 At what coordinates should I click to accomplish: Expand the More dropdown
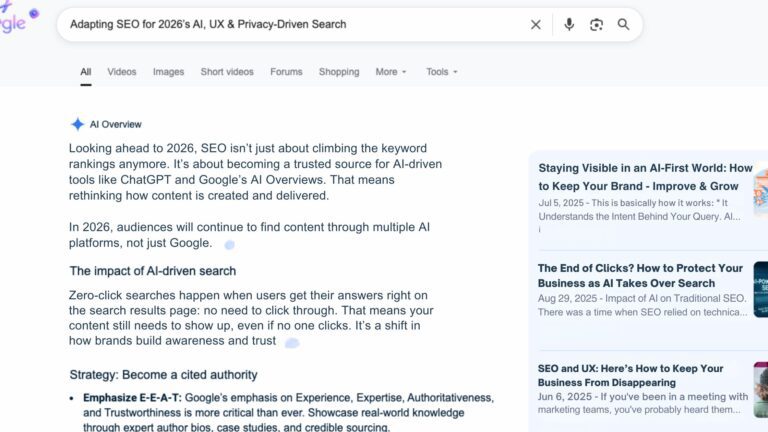(391, 72)
